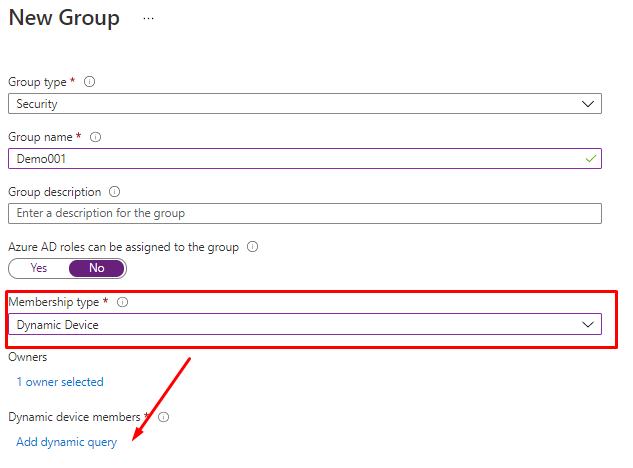Click the New Group page title
The height and width of the screenshot is (468, 633).
pos(64,18)
